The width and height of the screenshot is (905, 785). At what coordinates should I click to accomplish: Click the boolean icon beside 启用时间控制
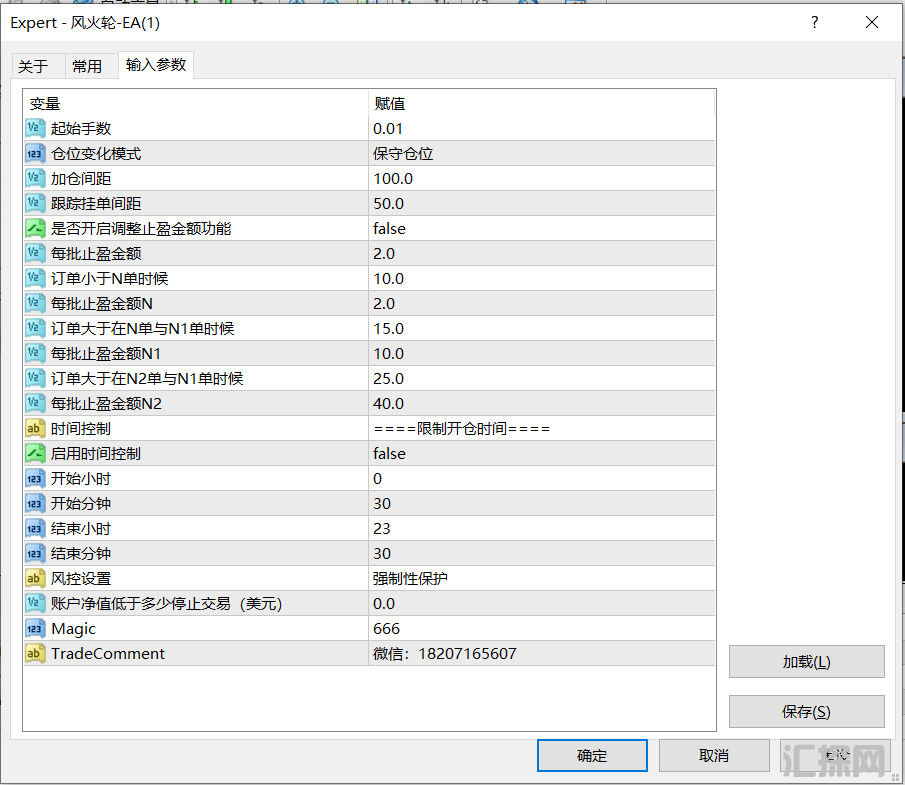pos(35,454)
